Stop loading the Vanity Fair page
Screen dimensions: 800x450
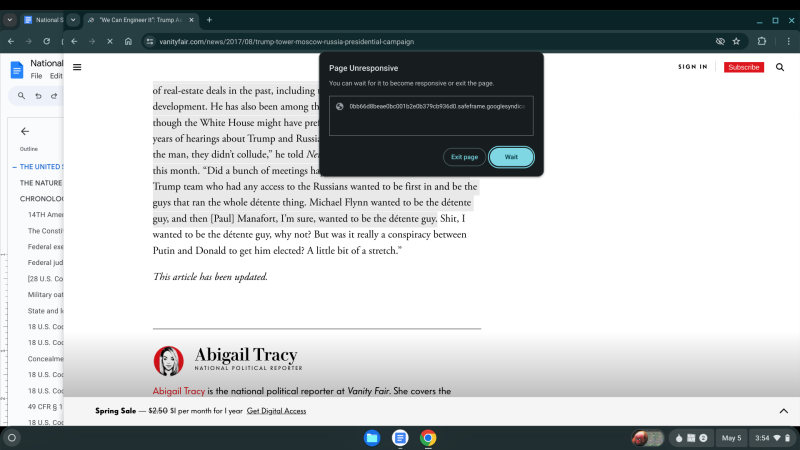(110, 41)
